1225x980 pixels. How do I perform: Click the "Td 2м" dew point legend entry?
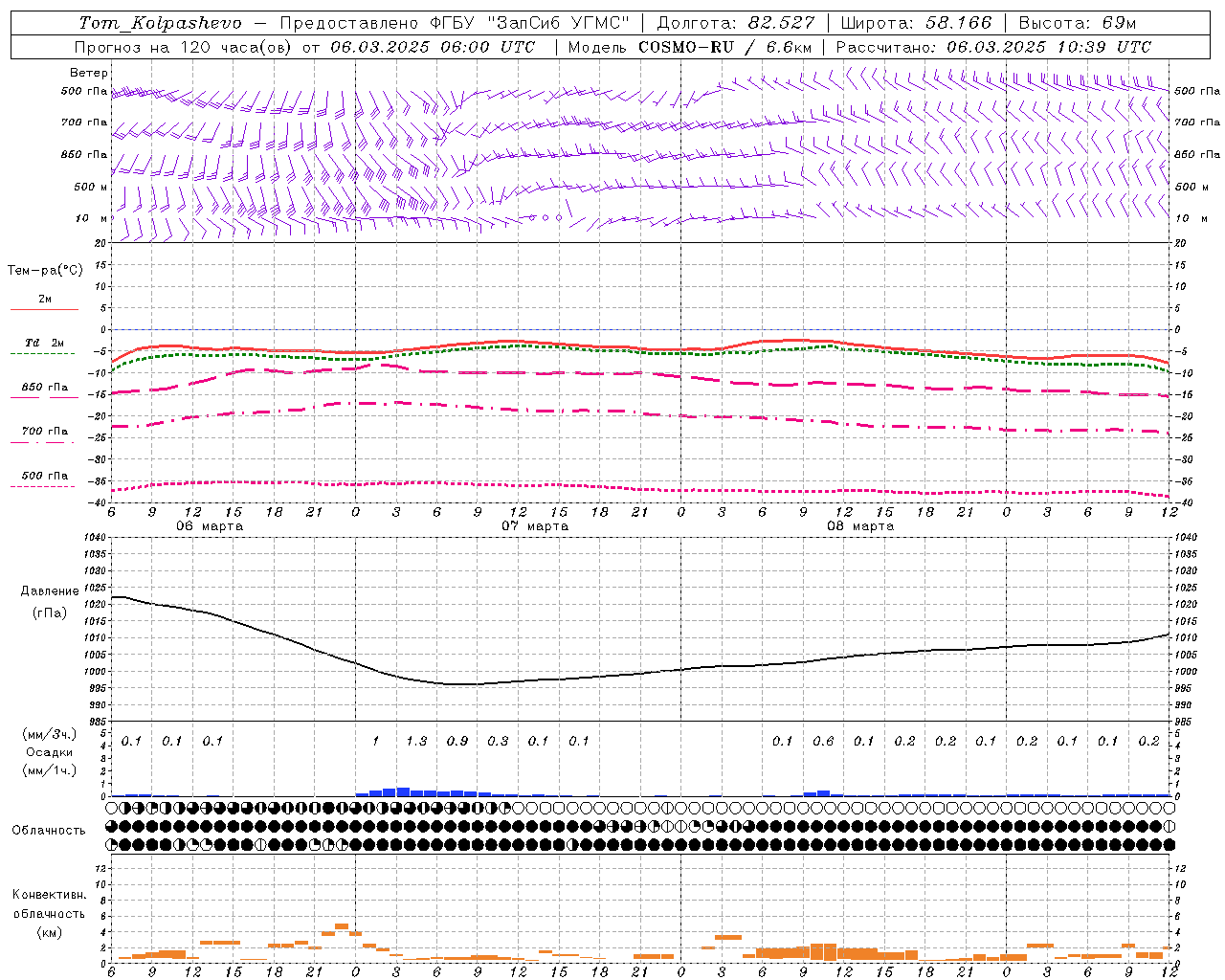click(x=44, y=344)
